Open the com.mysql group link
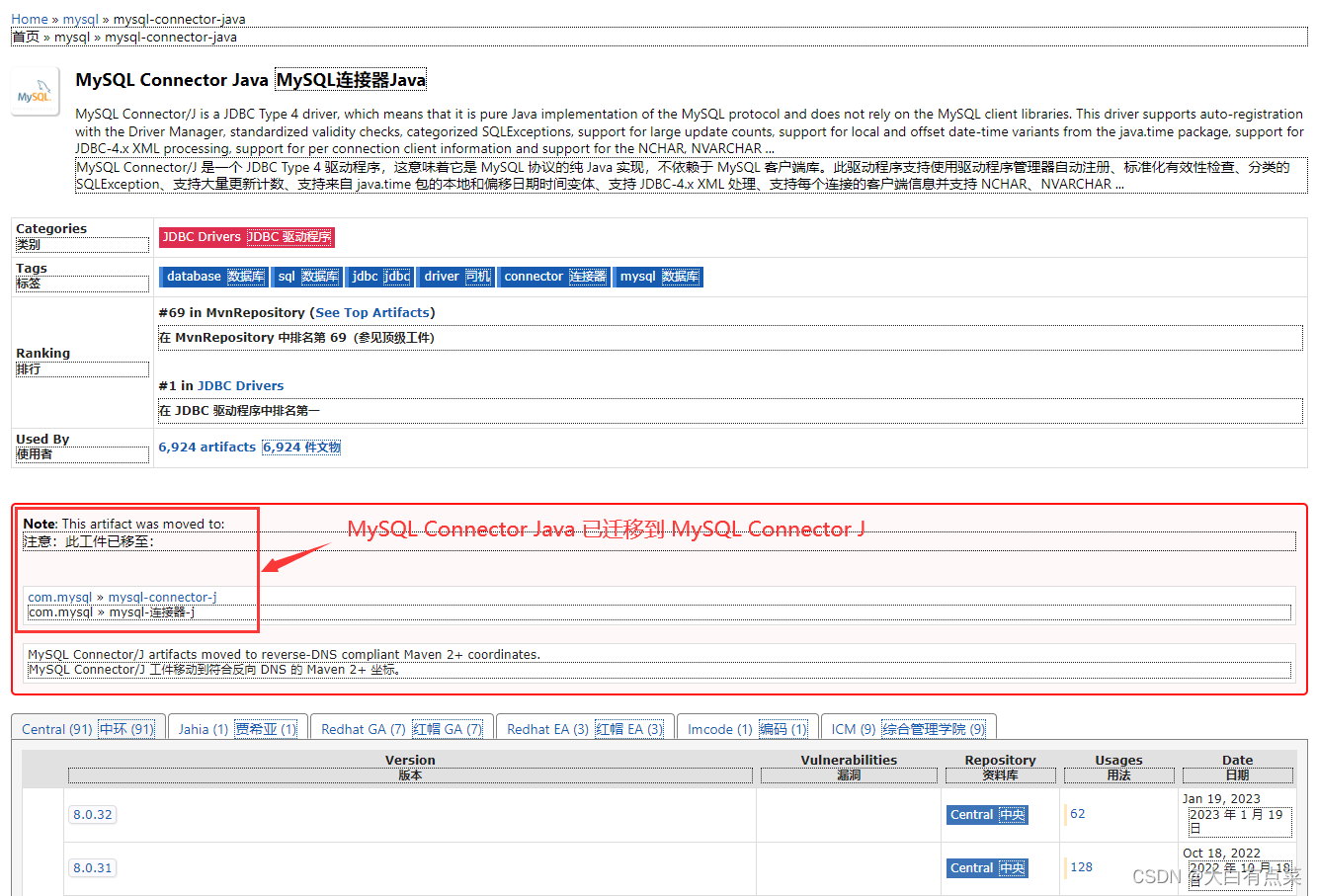 (x=60, y=597)
